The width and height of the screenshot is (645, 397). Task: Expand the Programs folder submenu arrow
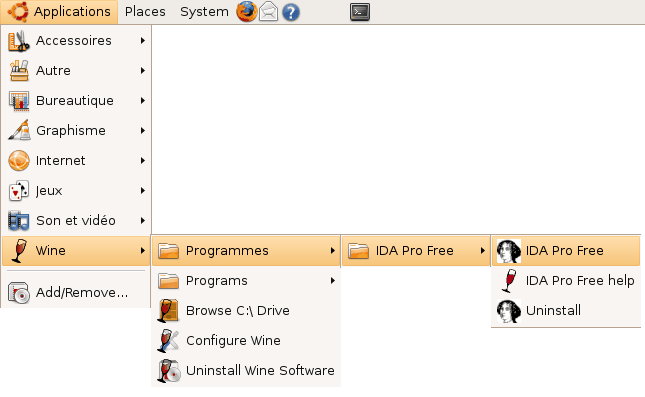coord(332,281)
